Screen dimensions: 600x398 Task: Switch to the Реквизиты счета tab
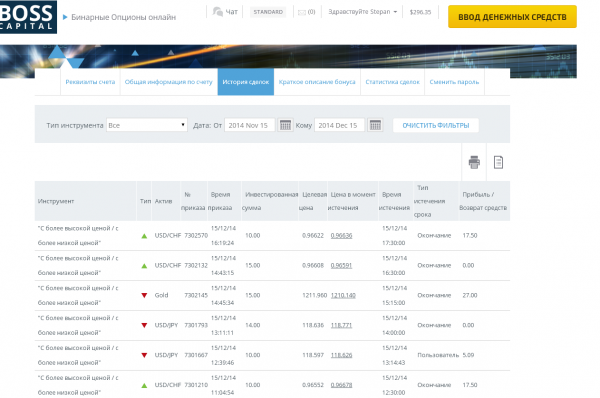[90, 82]
